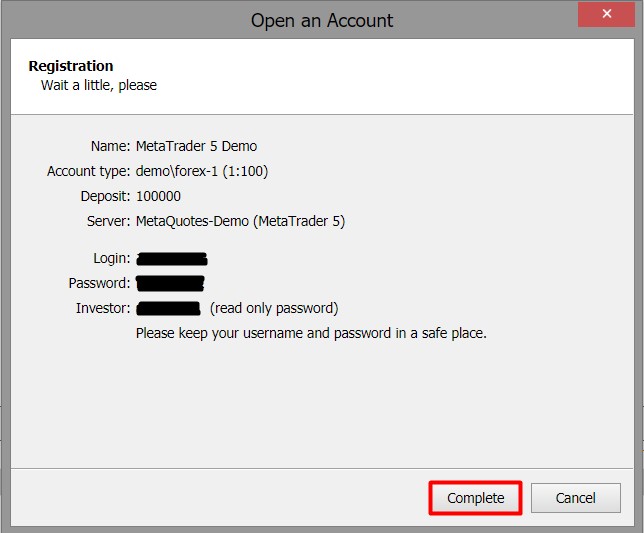This screenshot has width=644, height=533.
Task: Click the Cancel button
Action: point(575,498)
